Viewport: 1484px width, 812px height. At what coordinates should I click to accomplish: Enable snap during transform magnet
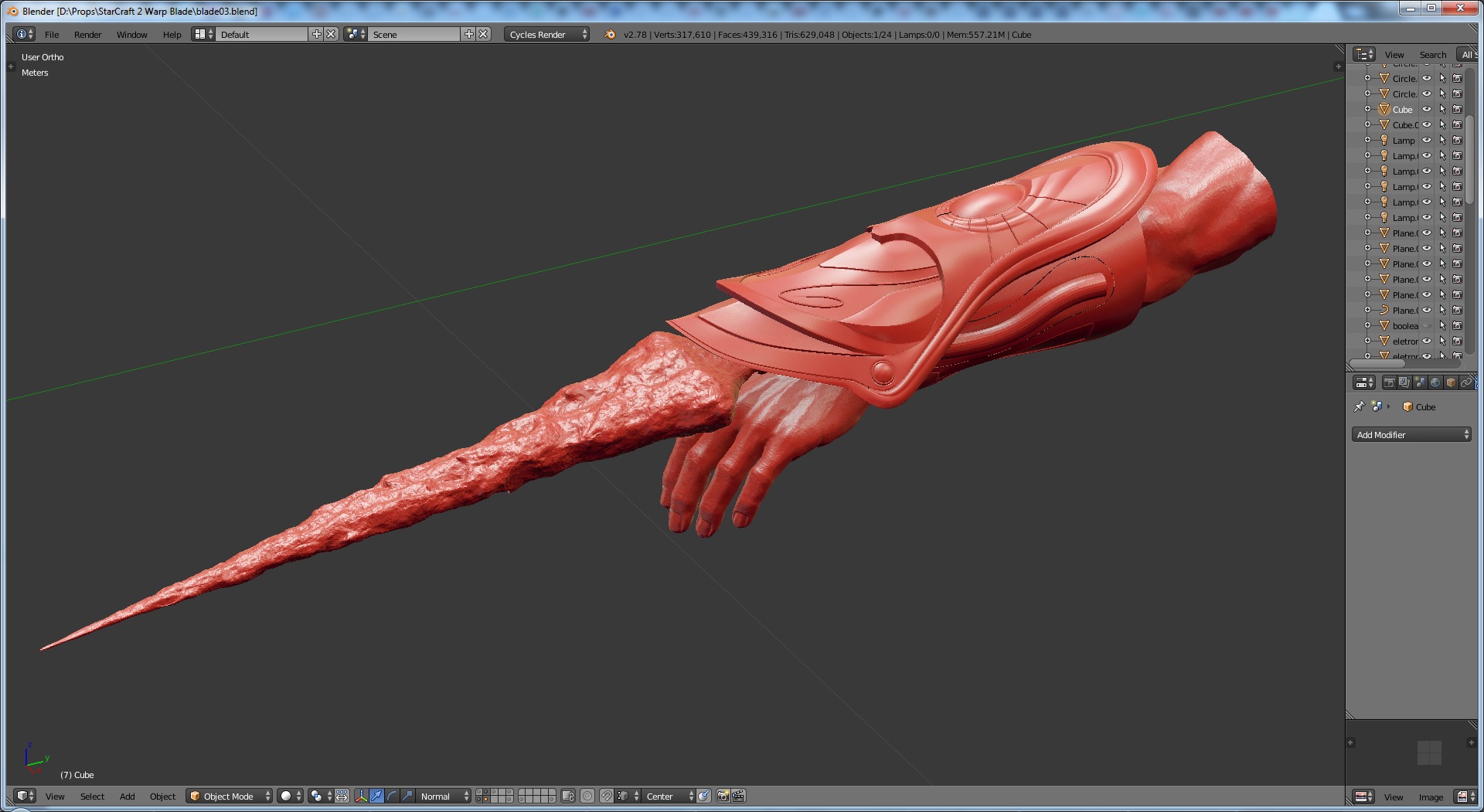pos(607,796)
